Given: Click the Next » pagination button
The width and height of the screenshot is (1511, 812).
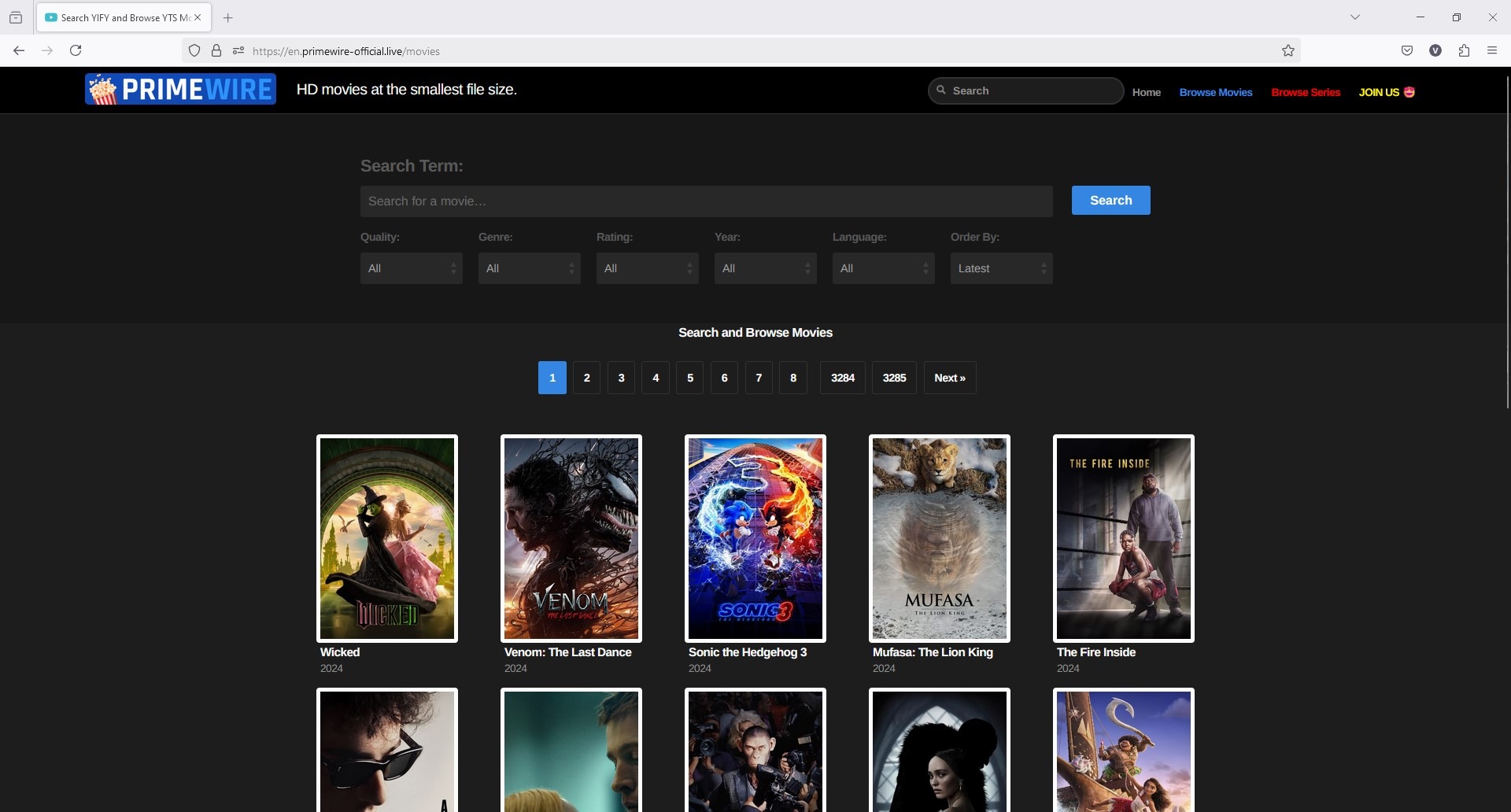Looking at the screenshot, I should (x=950, y=378).
